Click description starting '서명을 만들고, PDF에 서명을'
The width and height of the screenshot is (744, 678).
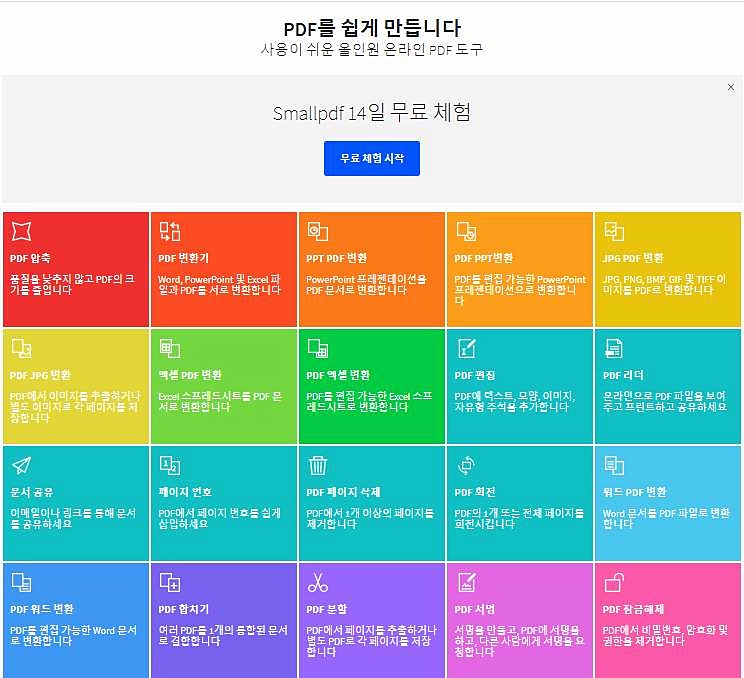pyautogui.click(x=520, y=641)
